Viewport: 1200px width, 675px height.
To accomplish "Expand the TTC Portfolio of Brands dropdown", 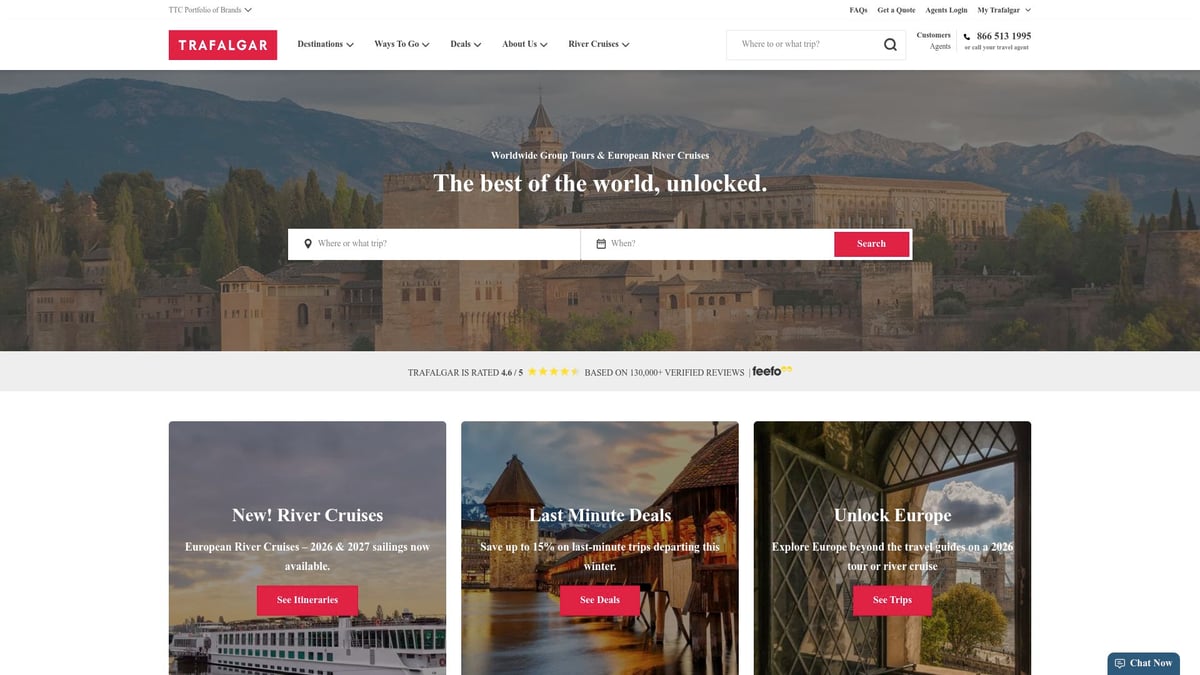I will pos(210,10).
